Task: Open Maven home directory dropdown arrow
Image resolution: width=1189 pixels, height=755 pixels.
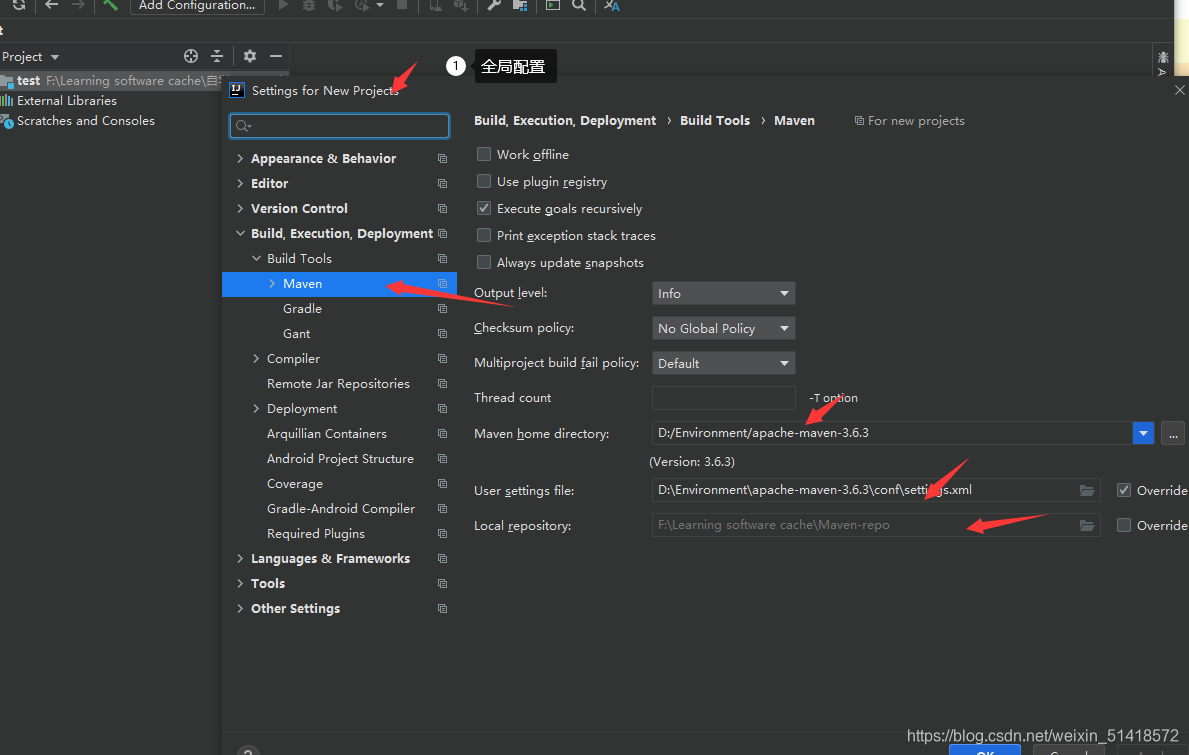Action: click(1143, 433)
